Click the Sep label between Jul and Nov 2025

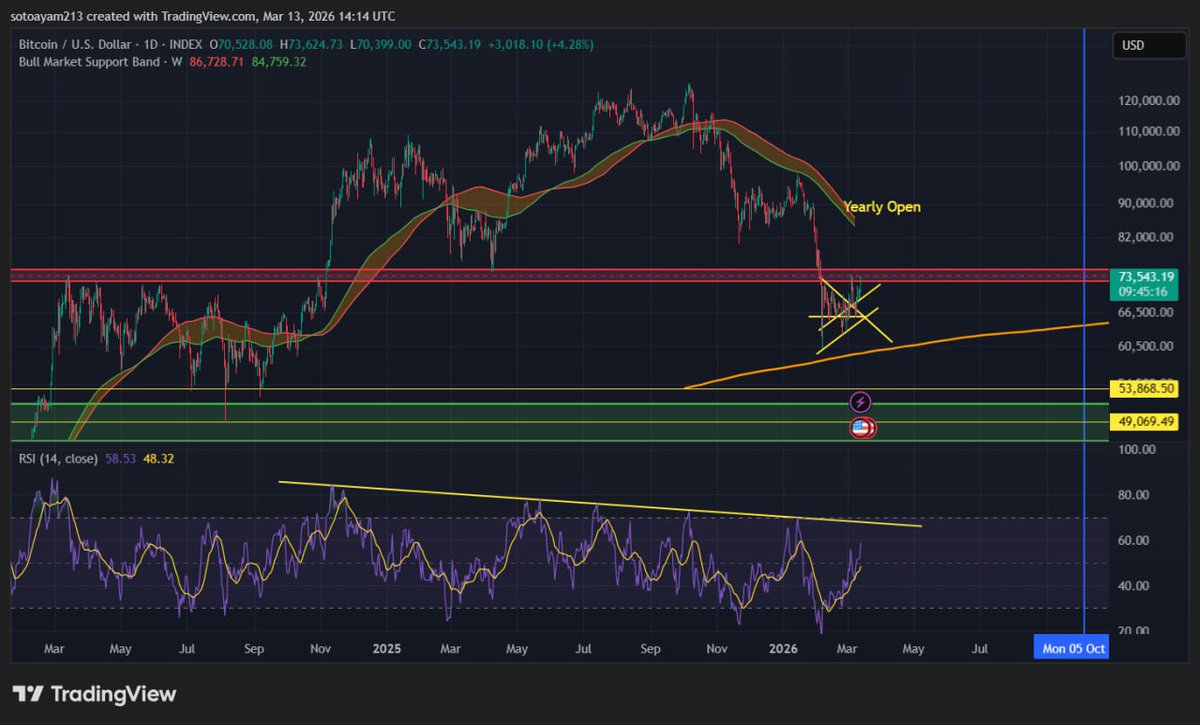[x=651, y=648]
